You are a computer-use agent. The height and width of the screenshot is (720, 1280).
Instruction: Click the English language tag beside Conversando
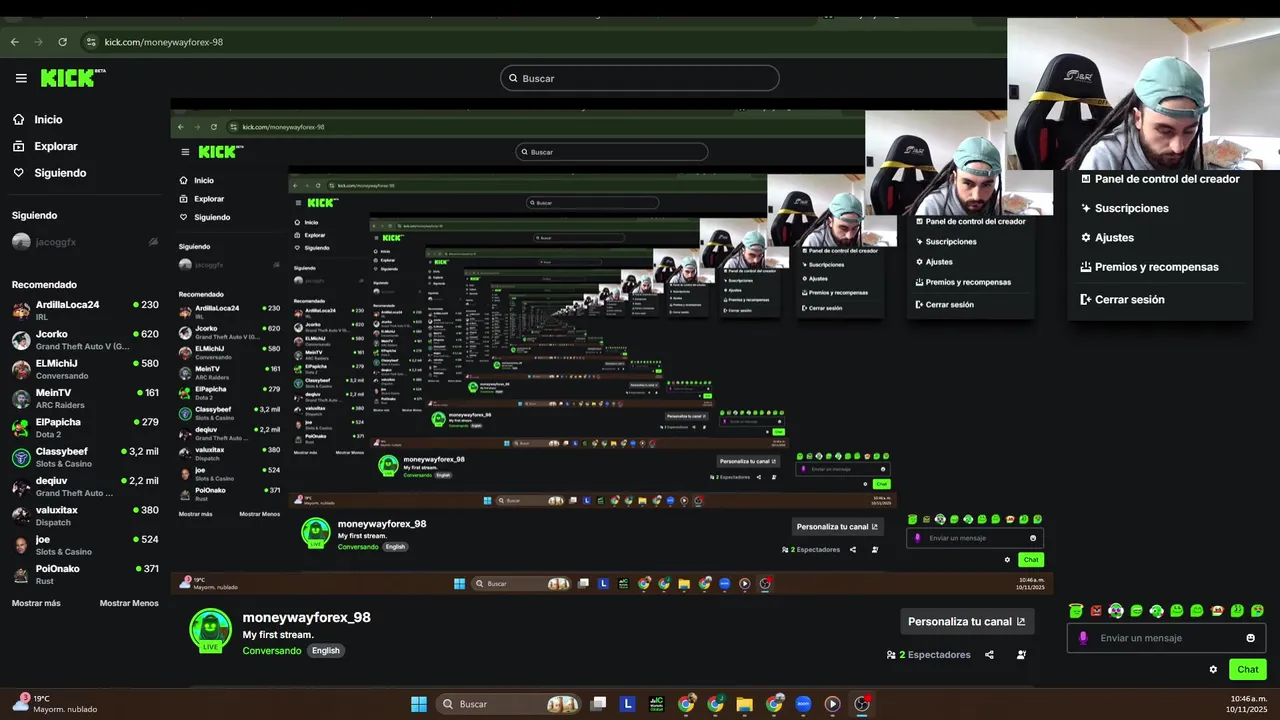[326, 650]
